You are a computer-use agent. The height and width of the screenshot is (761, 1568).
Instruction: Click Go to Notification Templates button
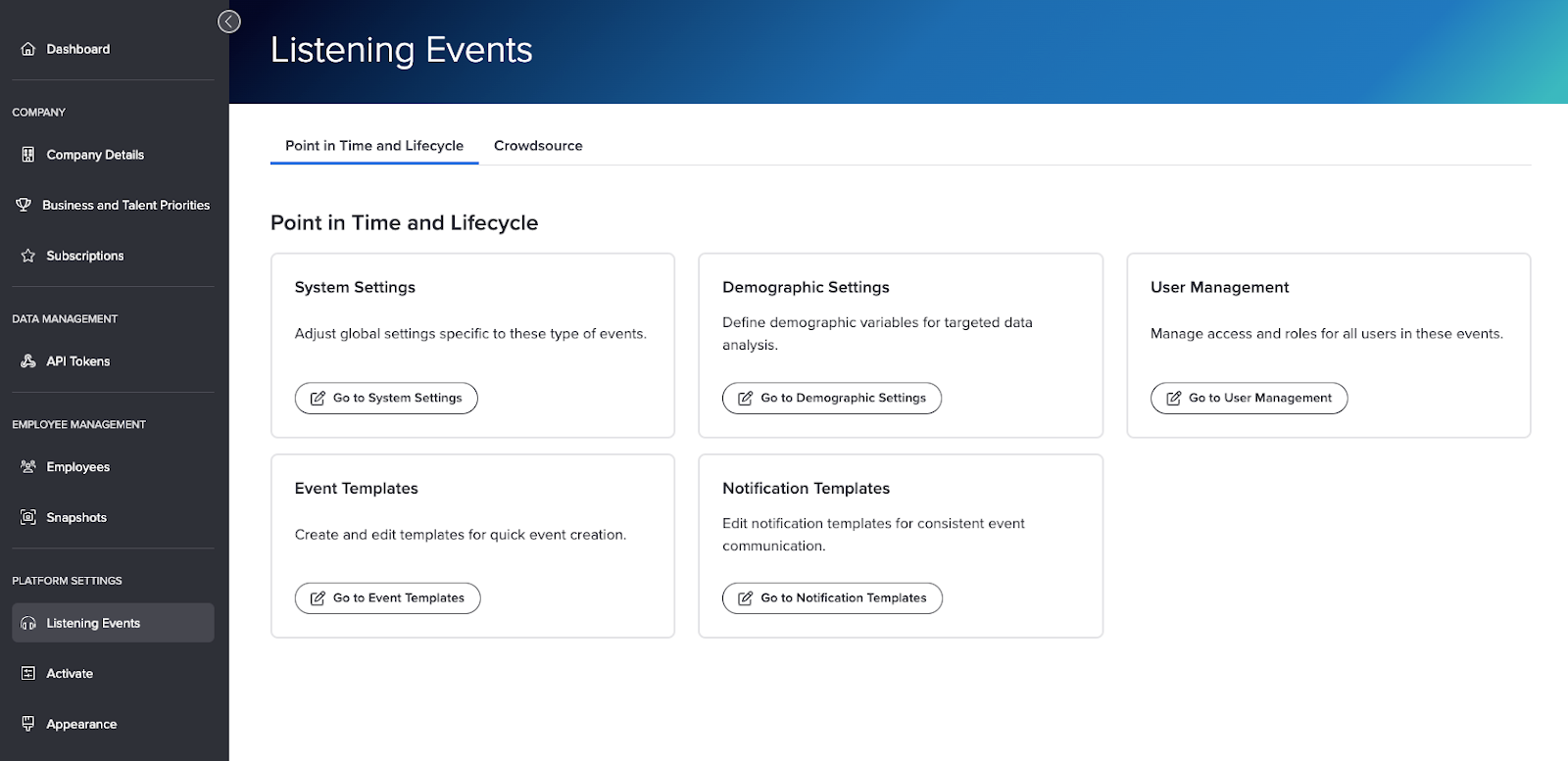[832, 598]
